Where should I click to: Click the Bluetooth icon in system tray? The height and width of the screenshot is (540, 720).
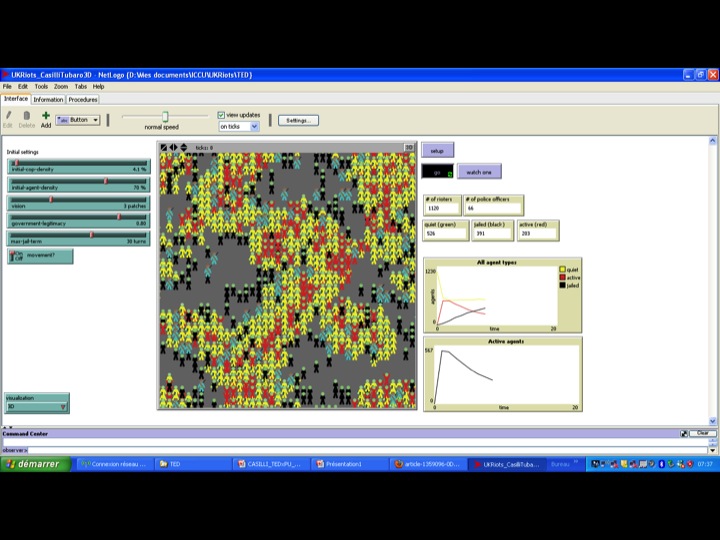pyautogui.click(x=662, y=464)
